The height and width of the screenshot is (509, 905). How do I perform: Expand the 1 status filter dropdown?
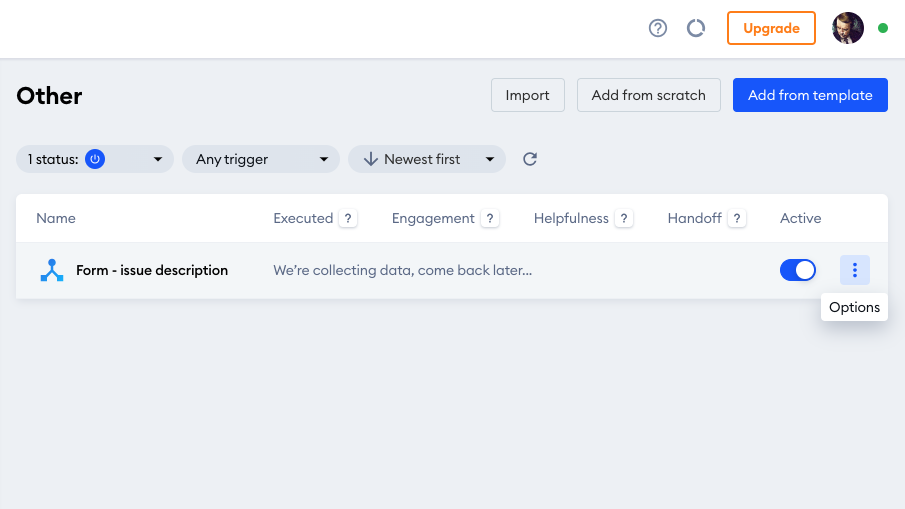(x=95, y=159)
